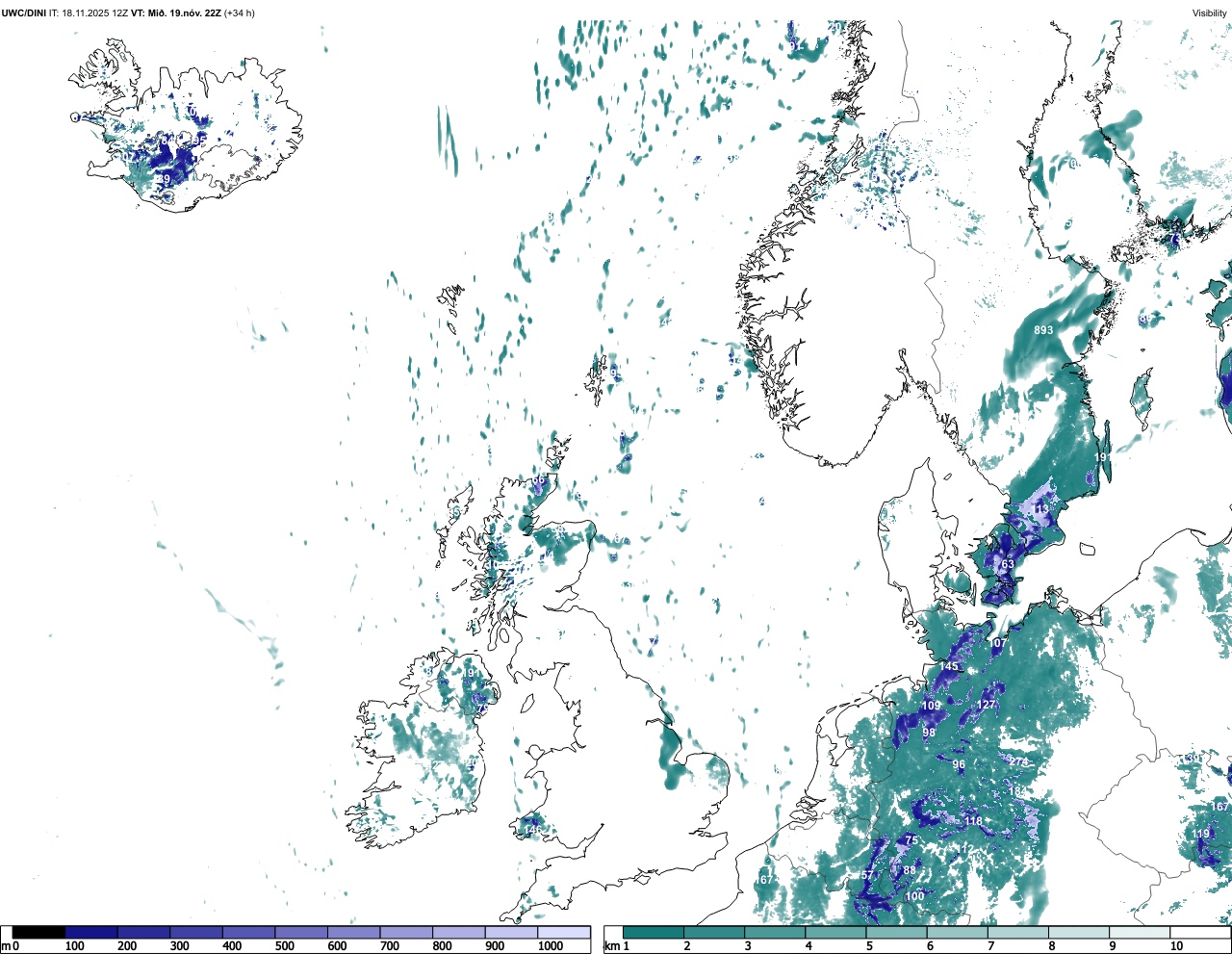1232x954 pixels.
Task: Click the "118" visibility value on map
Action: (974, 821)
